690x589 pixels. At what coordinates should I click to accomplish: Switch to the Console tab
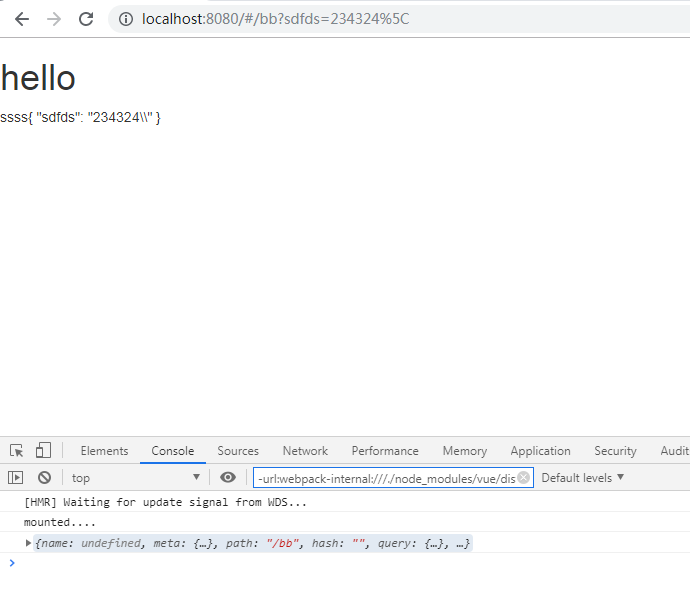172,451
